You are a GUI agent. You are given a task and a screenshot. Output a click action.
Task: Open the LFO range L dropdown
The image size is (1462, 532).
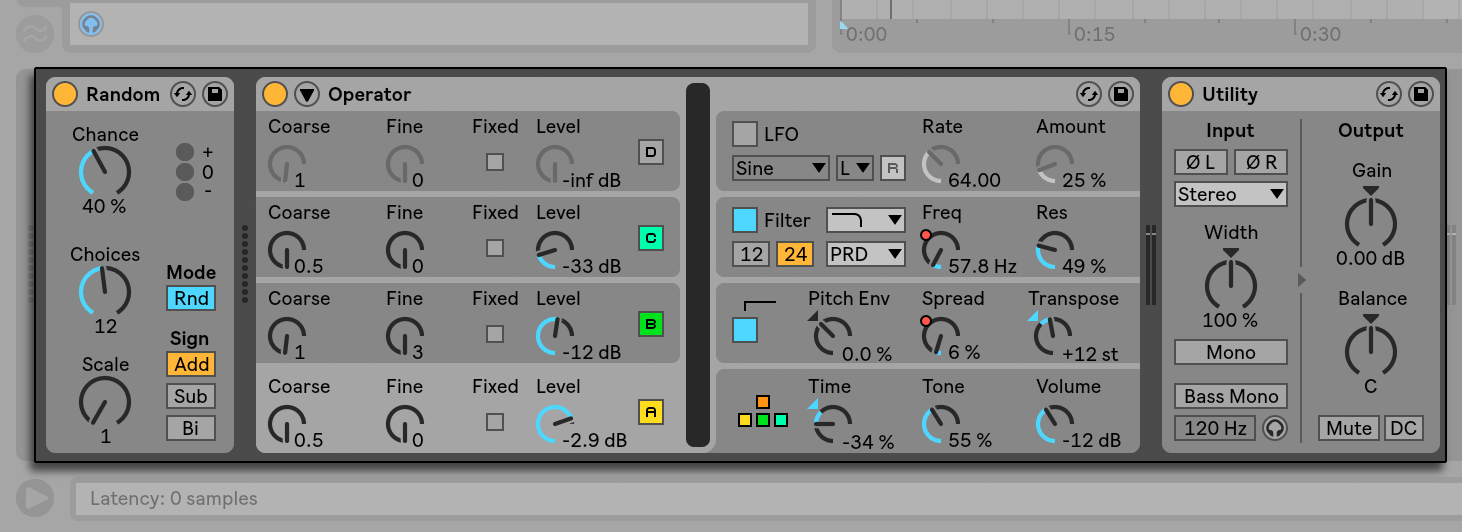click(x=855, y=168)
